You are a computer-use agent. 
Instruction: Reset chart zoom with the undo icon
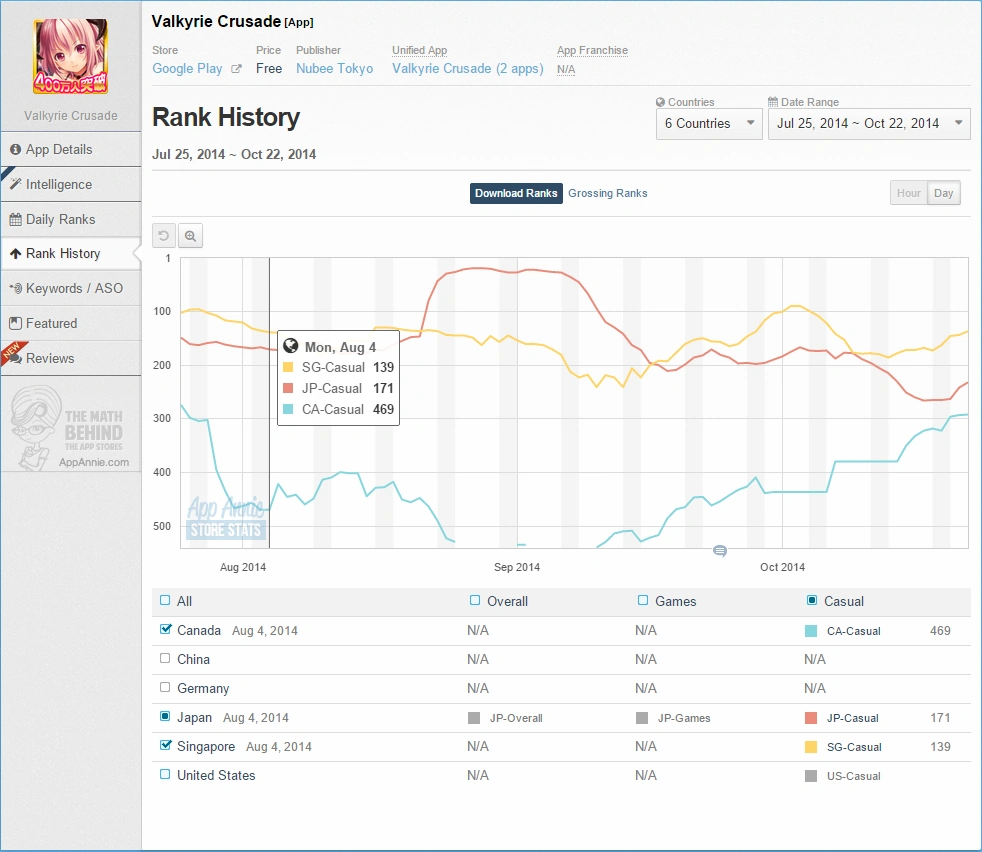(164, 236)
